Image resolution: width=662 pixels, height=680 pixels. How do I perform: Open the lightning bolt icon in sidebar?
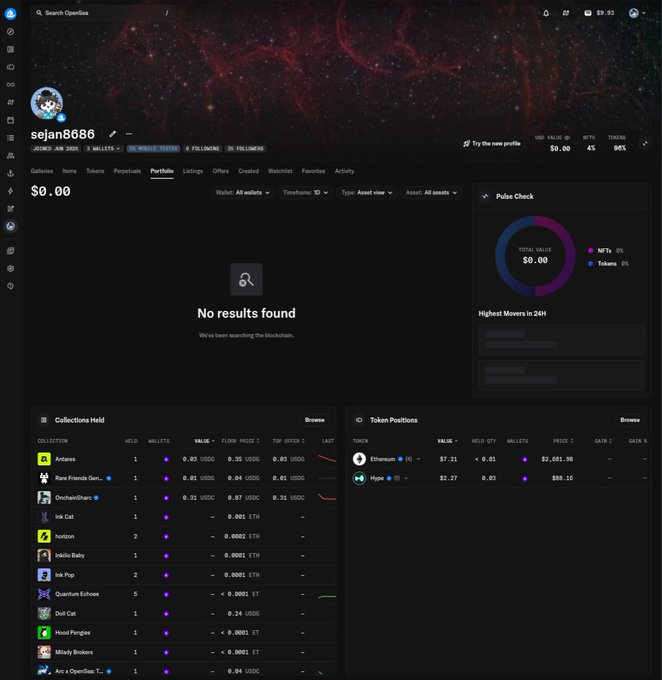[10, 191]
